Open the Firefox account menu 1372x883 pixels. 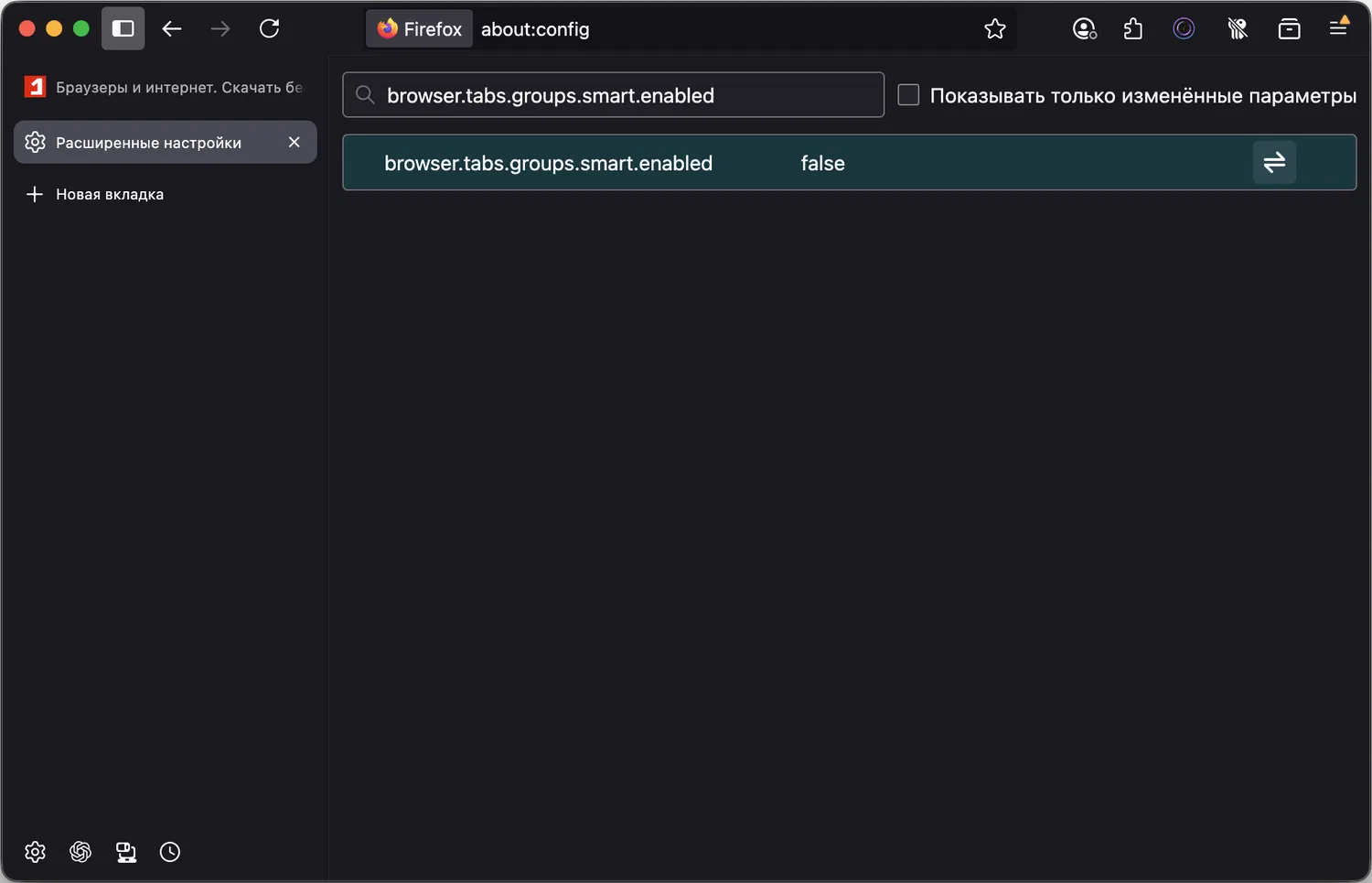[1084, 29]
